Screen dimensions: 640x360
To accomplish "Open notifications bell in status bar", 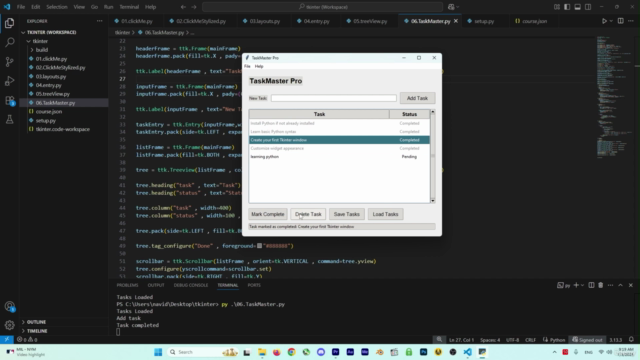I will 631,340.
